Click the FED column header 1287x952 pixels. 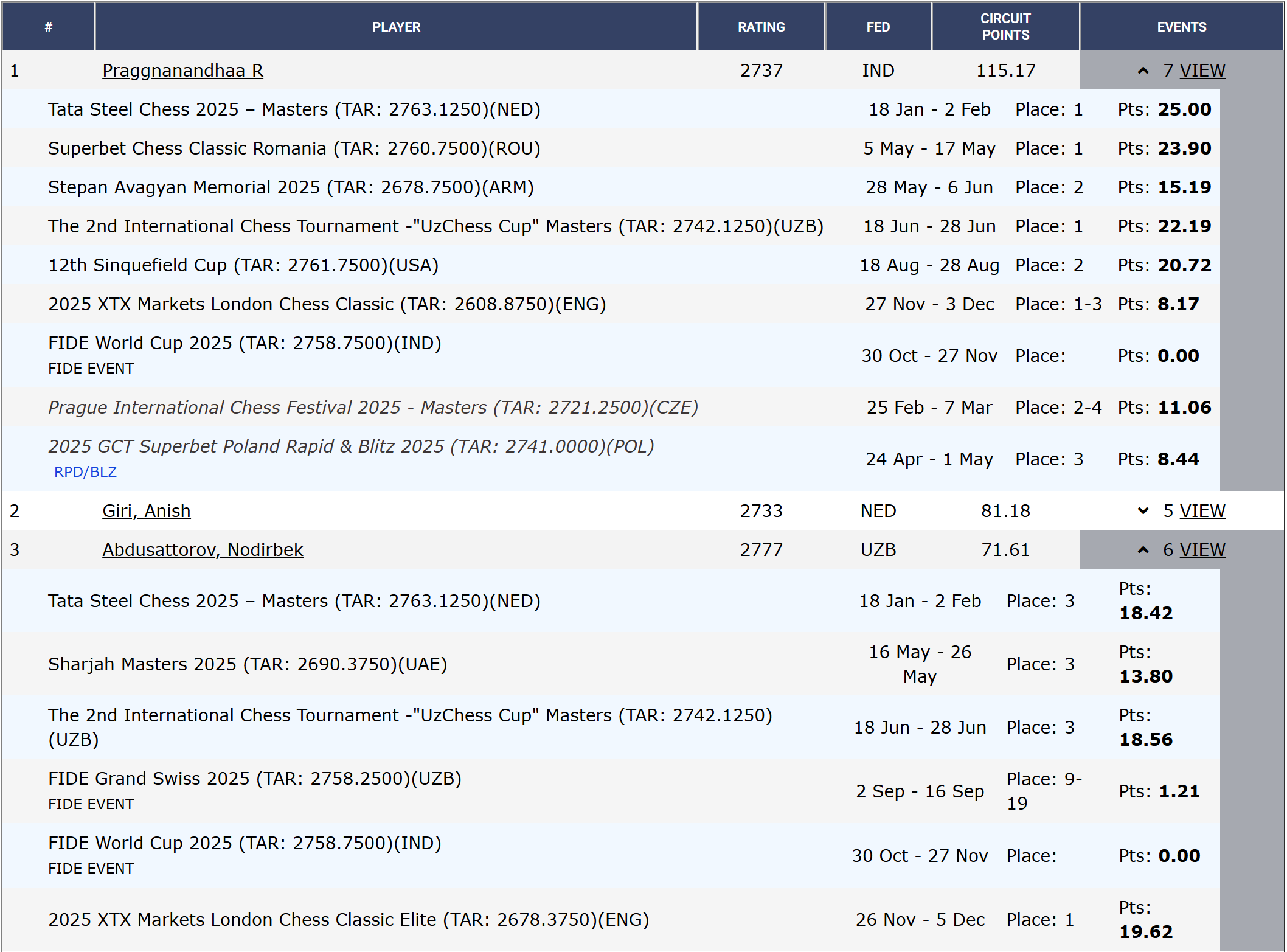point(878,27)
